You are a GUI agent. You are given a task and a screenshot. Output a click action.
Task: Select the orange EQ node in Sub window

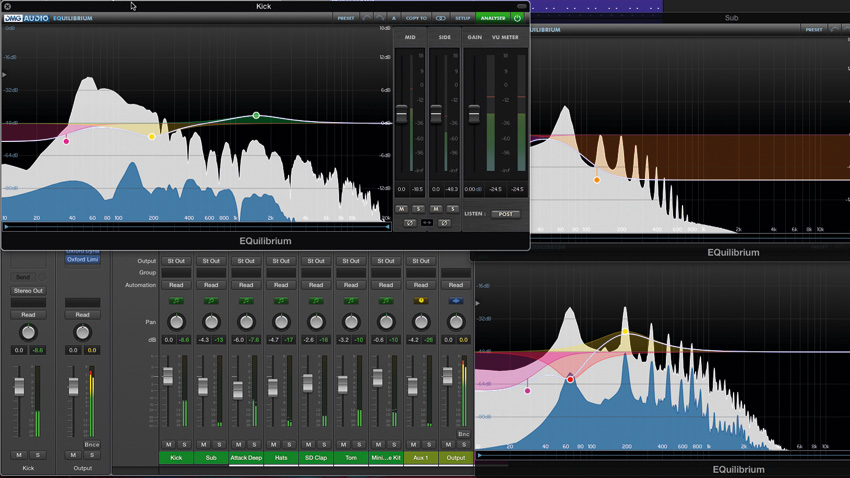[597, 180]
